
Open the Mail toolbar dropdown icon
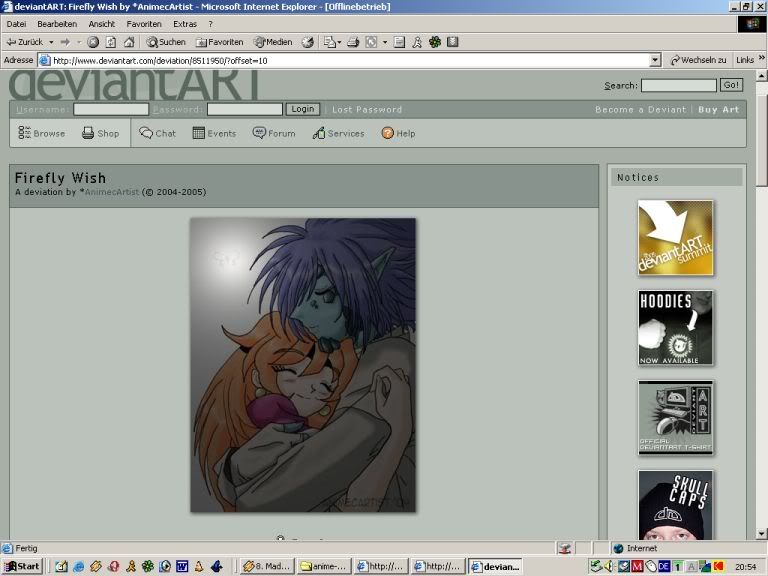point(333,42)
